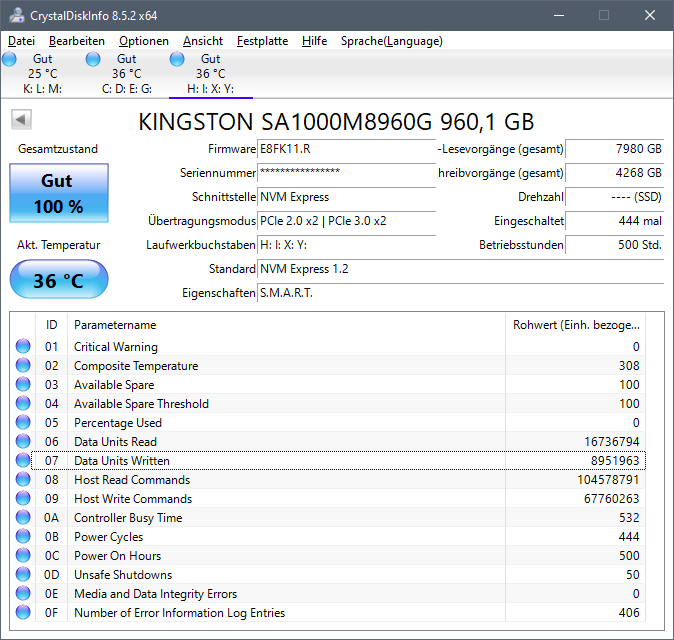
Task: Click status orb for Power On Hours row
Action: coord(23,555)
